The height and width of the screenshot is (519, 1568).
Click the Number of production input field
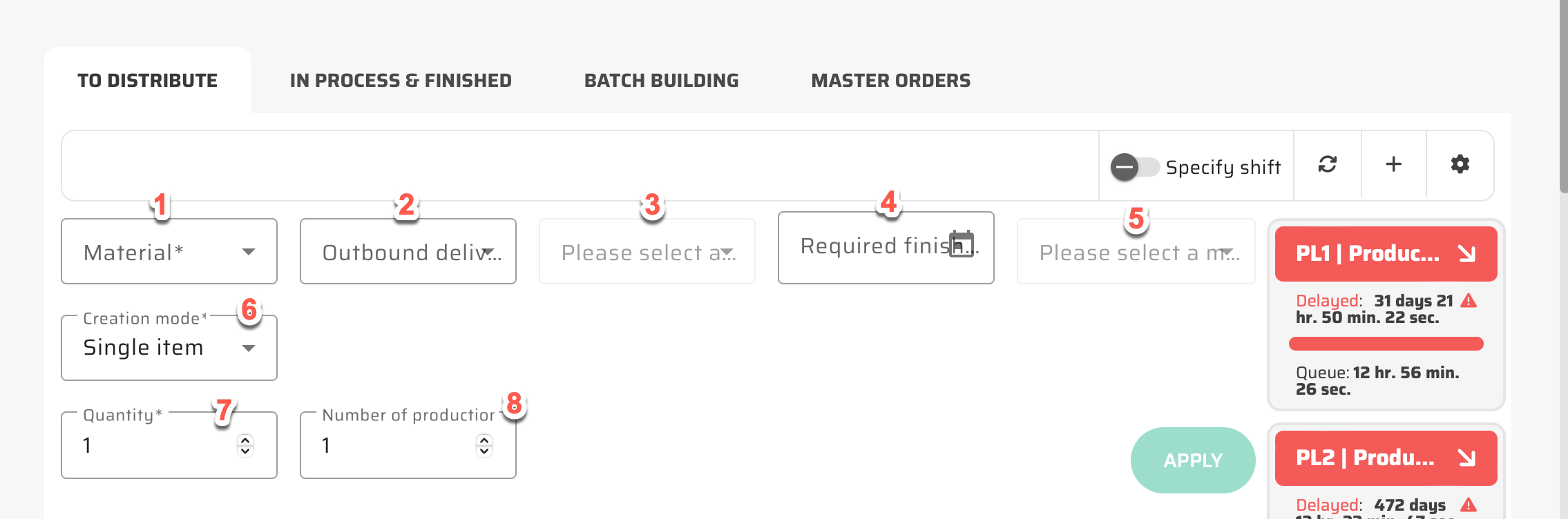pyautogui.click(x=394, y=446)
